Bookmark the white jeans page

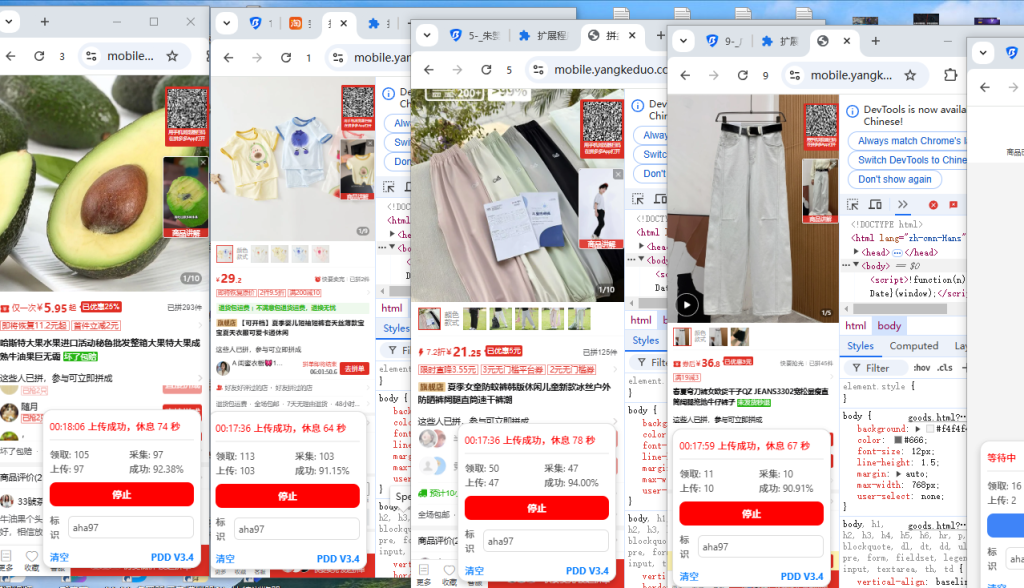[910, 75]
